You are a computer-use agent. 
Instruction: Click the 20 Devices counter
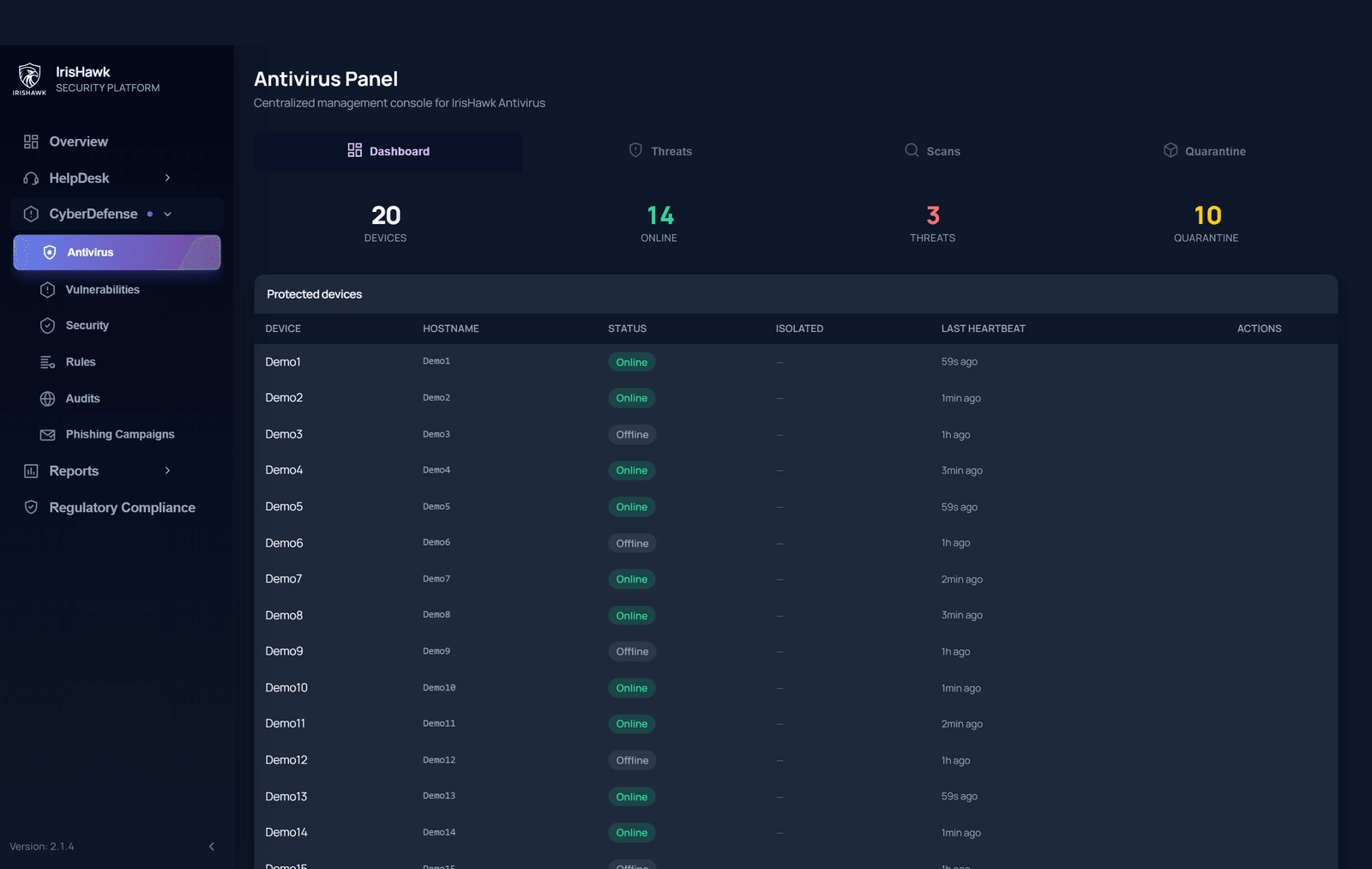pos(386,223)
